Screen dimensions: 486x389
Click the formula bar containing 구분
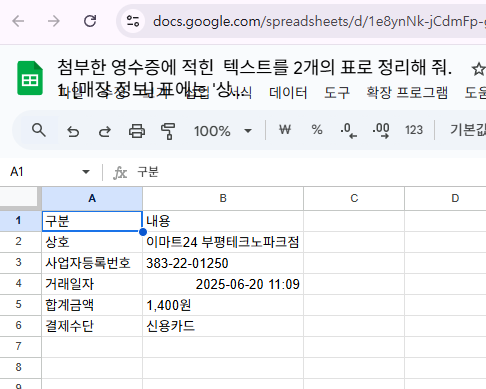310,172
